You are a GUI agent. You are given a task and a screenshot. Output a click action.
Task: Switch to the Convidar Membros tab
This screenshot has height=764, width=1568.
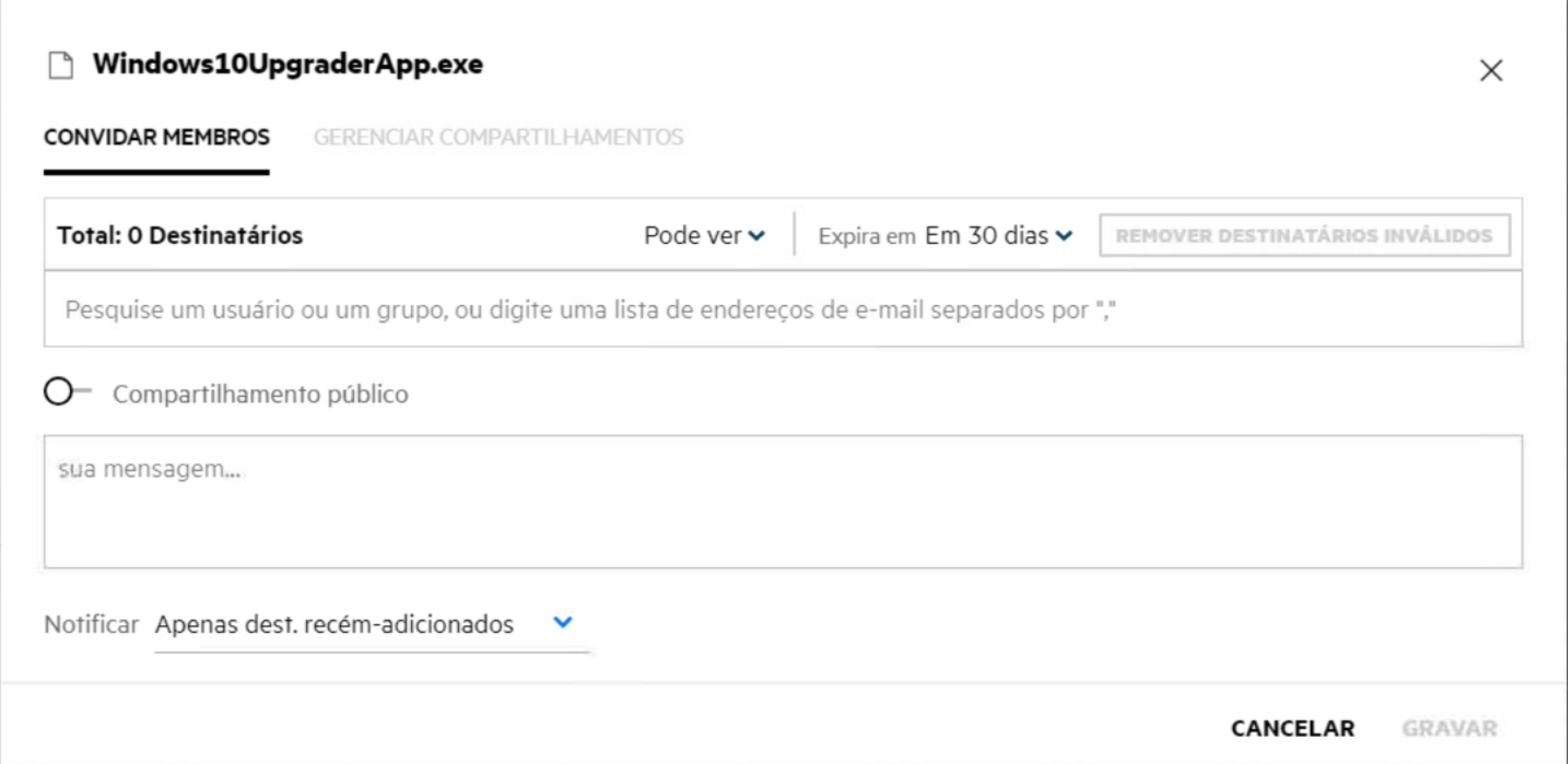coord(157,137)
